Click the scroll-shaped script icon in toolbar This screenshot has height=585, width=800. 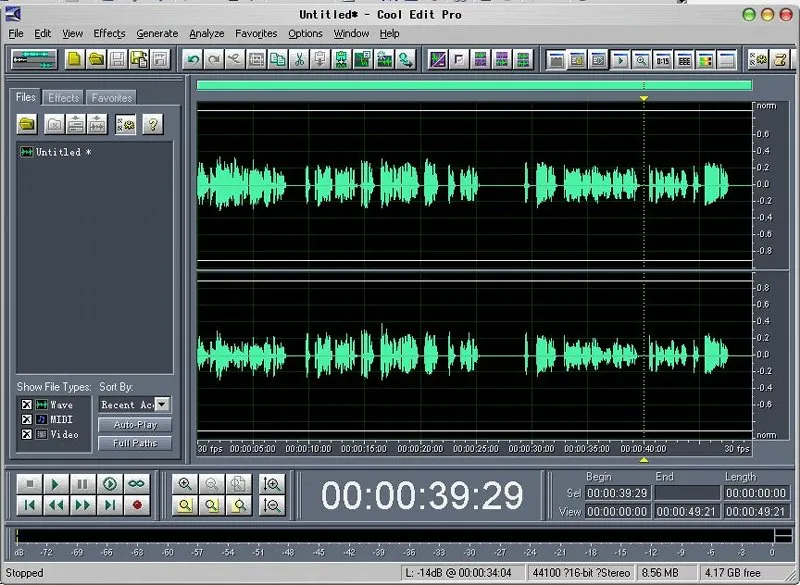[780, 60]
